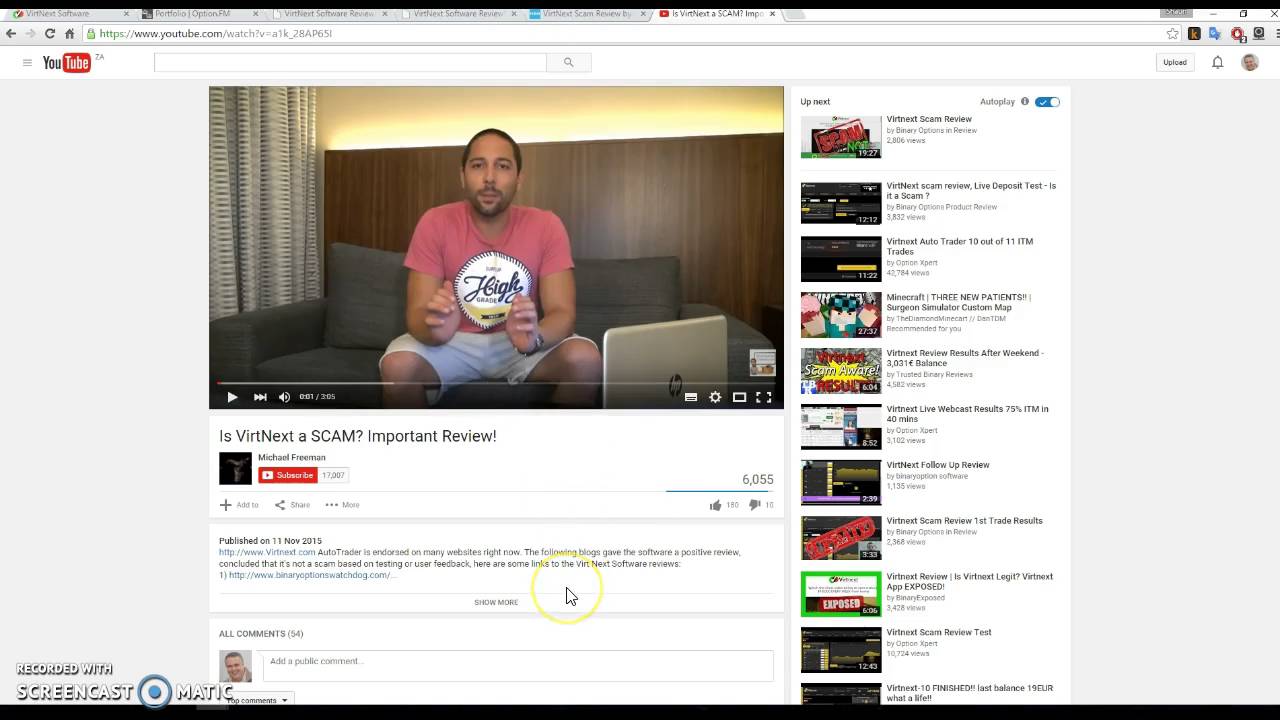Expand description with SHOW MORE
1280x720 pixels.
point(496,602)
